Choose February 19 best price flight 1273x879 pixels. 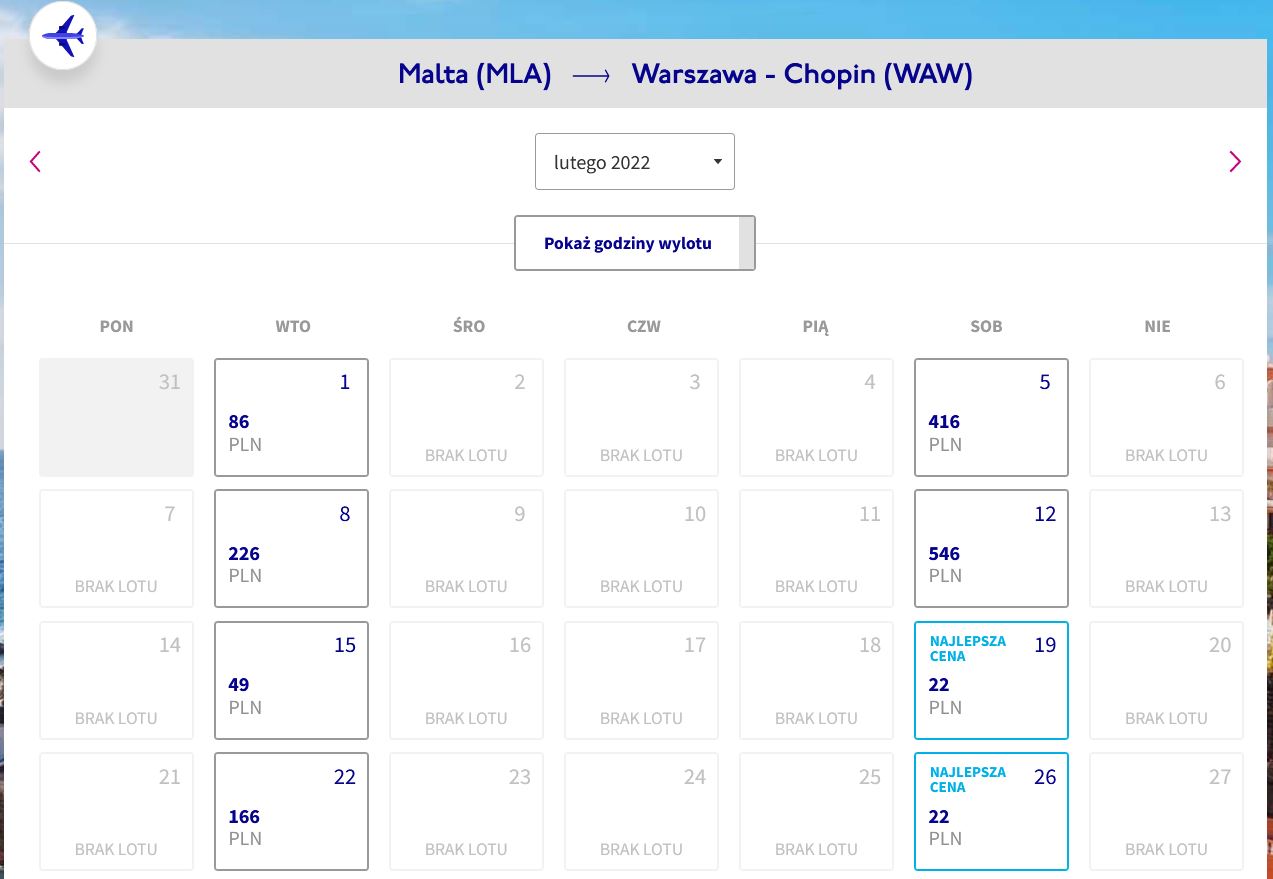991,680
